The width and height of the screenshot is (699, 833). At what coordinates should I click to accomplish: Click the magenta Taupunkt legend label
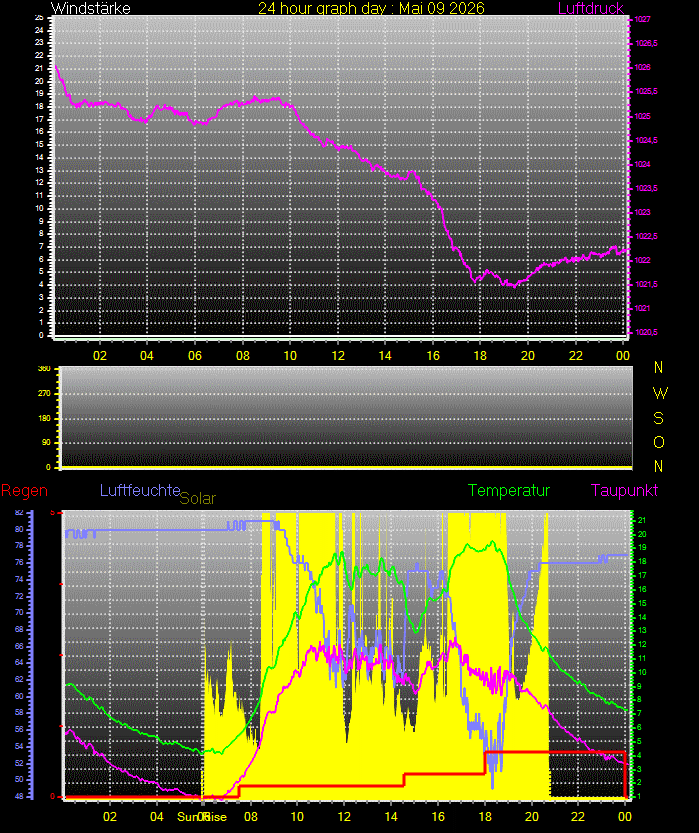pyautogui.click(x=624, y=490)
